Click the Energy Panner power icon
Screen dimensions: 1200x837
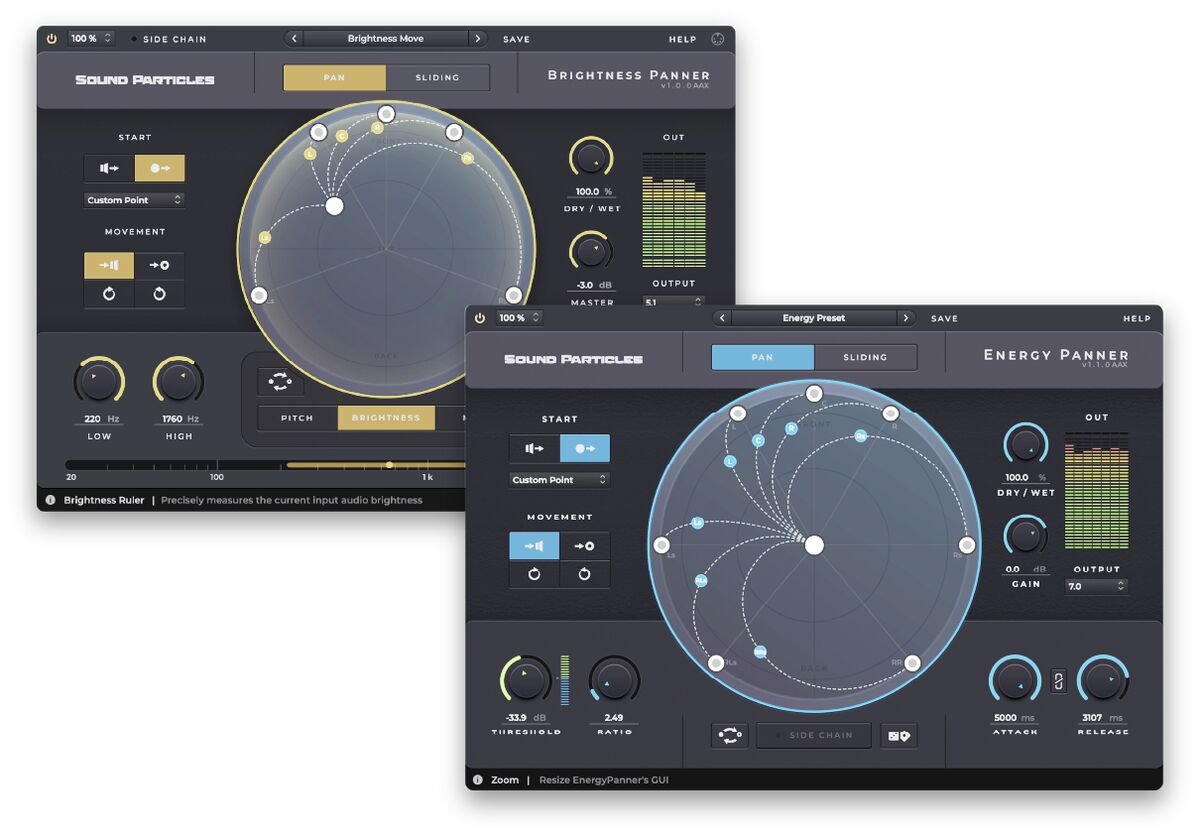tap(480, 318)
